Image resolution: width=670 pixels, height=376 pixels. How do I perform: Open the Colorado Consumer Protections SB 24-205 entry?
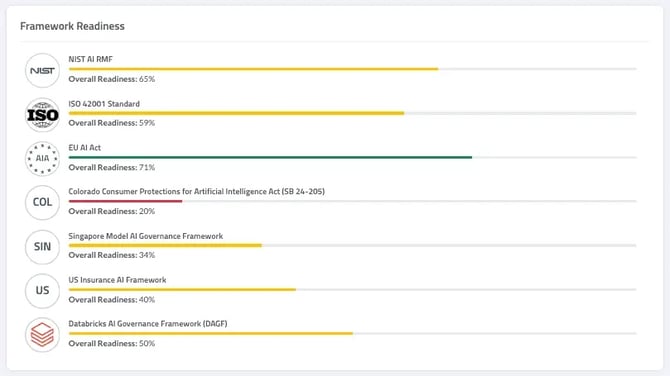click(x=197, y=191)
